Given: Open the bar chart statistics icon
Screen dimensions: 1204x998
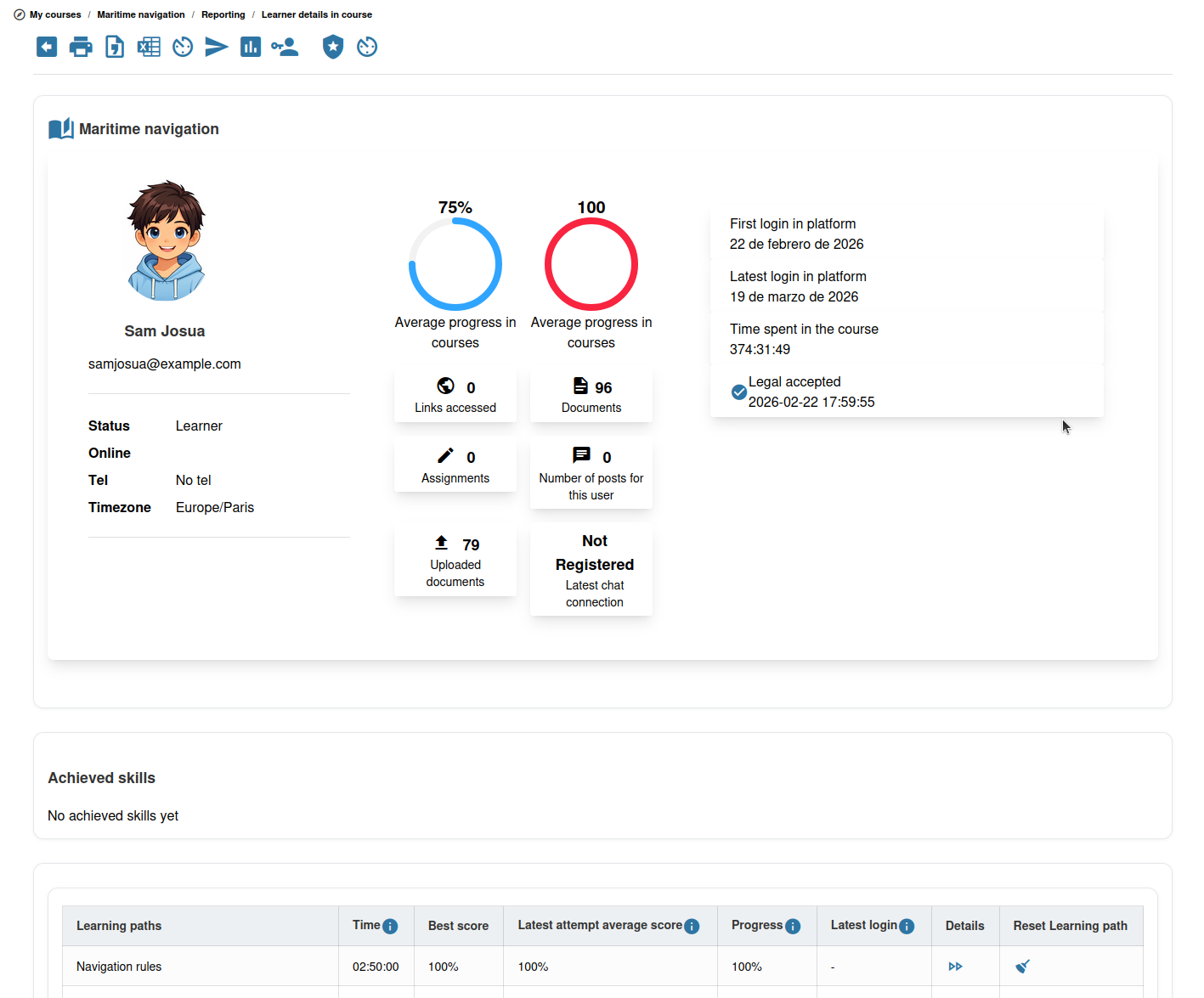Looking at the screenshot, I should (251, 47).
